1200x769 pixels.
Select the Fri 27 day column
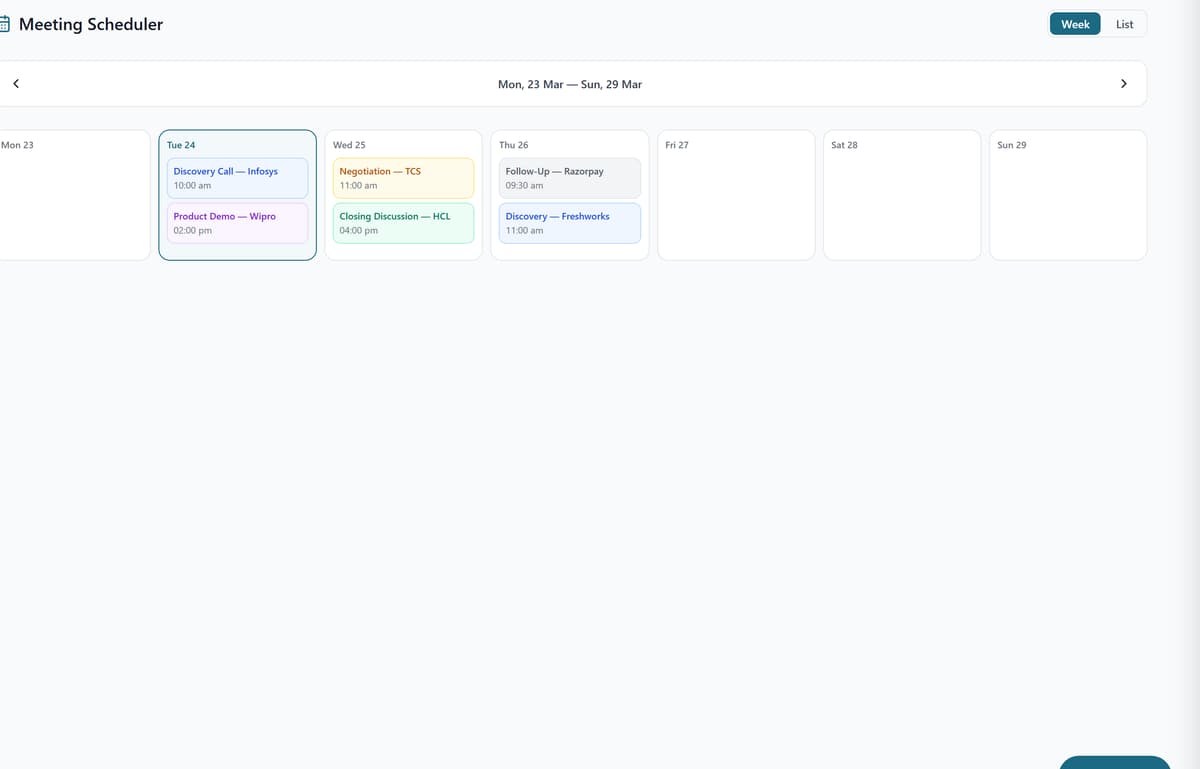click(x=736, y=195)
